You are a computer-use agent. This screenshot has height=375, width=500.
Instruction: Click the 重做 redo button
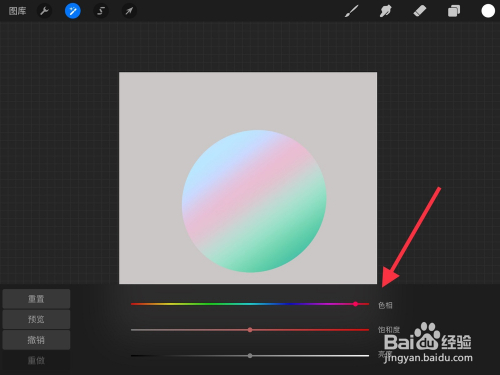[x=36, y=360]
